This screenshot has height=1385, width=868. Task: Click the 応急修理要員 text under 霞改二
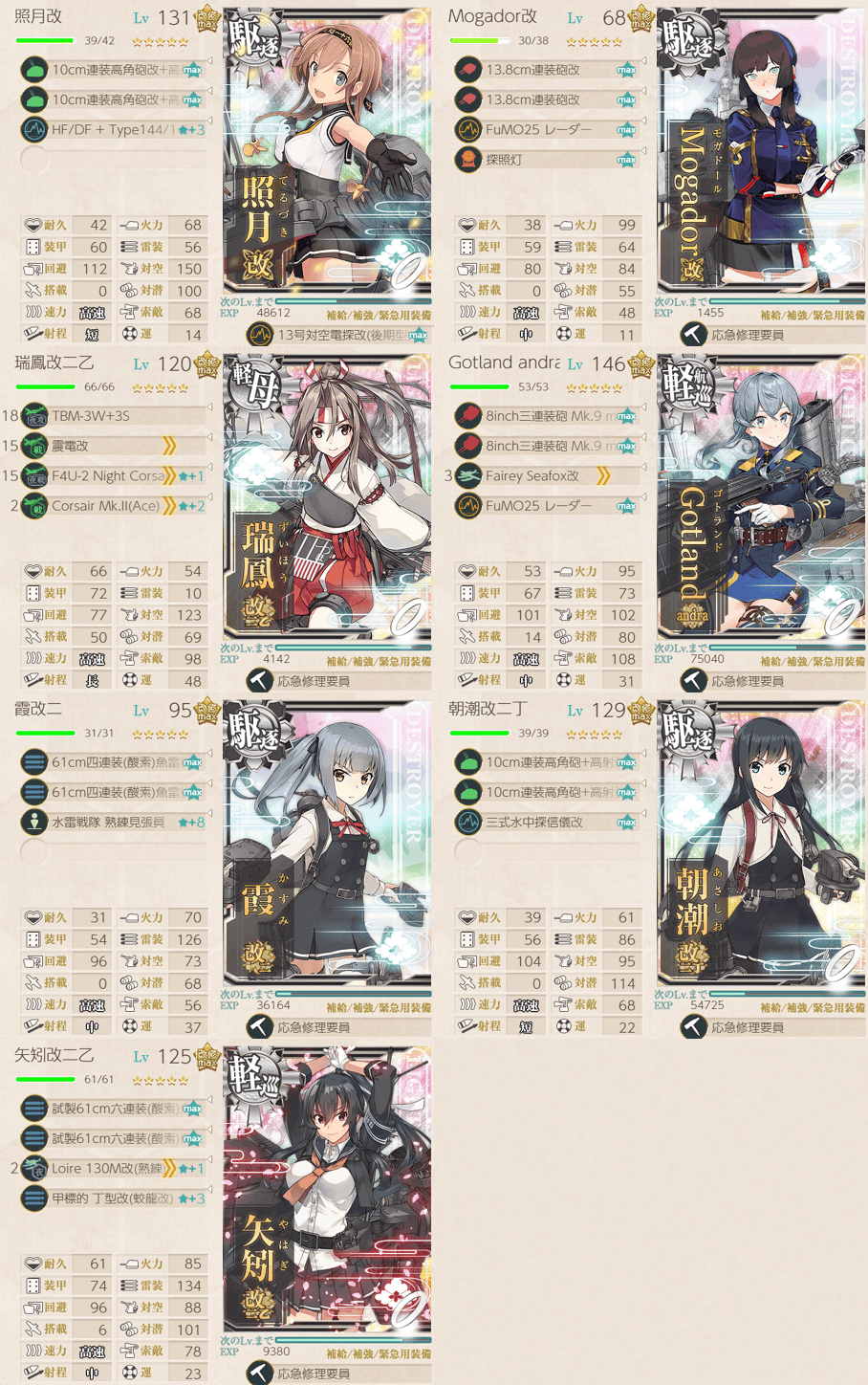(x=314, y=1027)
